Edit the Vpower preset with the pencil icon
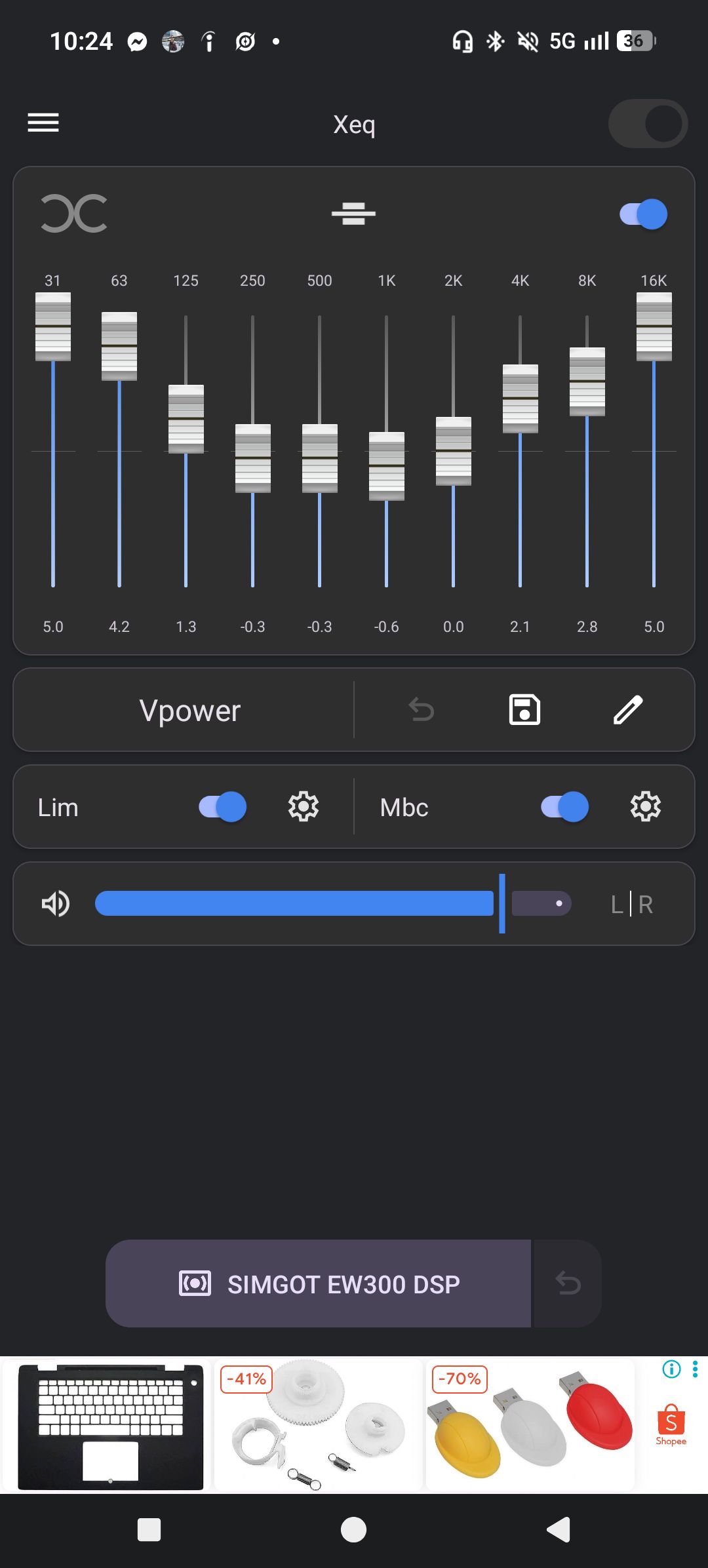The image size is (708, 1568). [x=628, y=709]
